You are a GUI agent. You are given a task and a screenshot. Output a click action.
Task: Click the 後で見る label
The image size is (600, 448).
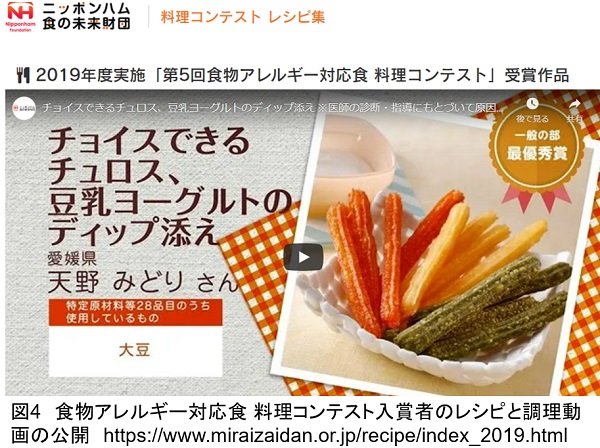pyautogui.click(x=532, y=119)
